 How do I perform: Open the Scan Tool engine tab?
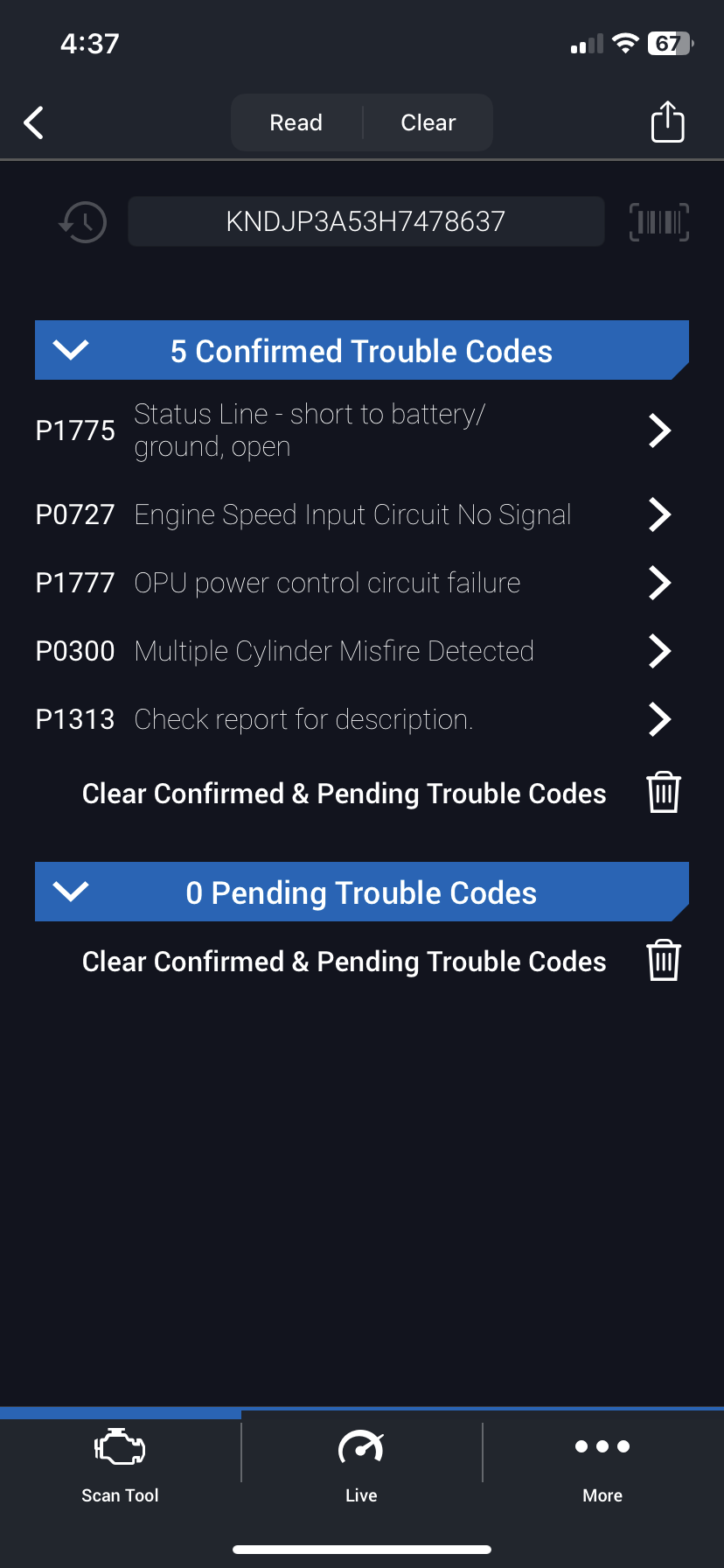point(120,1461)
